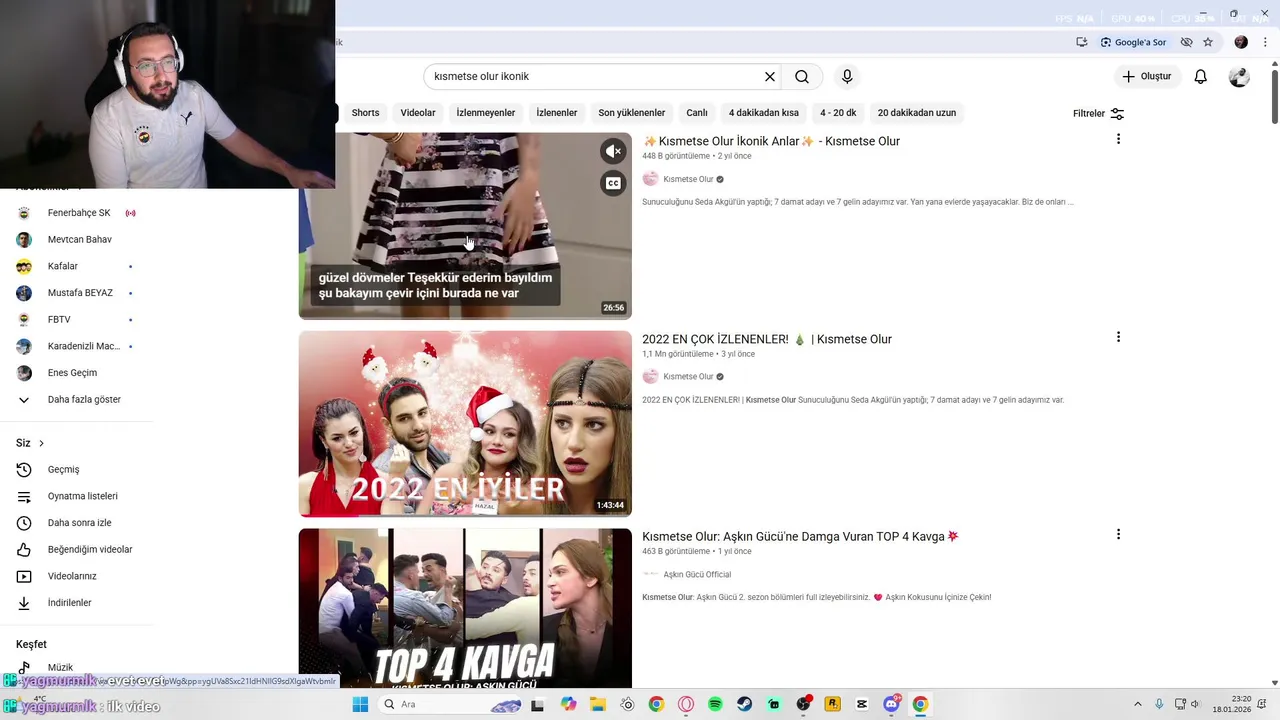Toggle captions with the CC icon
Viewport: 1280px width, 720px height.
coord(613,183)
